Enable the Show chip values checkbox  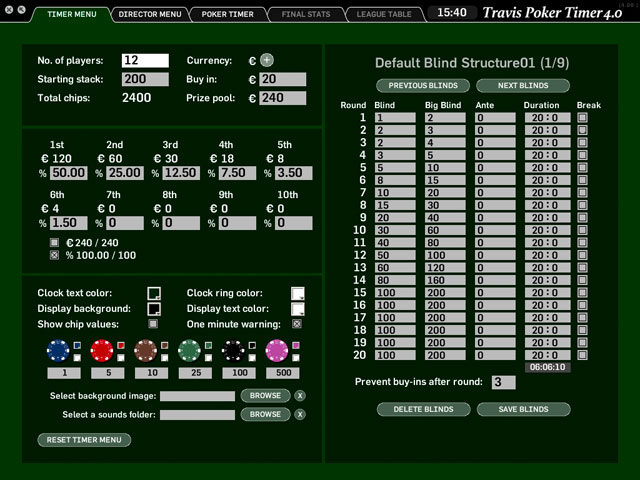153,324
